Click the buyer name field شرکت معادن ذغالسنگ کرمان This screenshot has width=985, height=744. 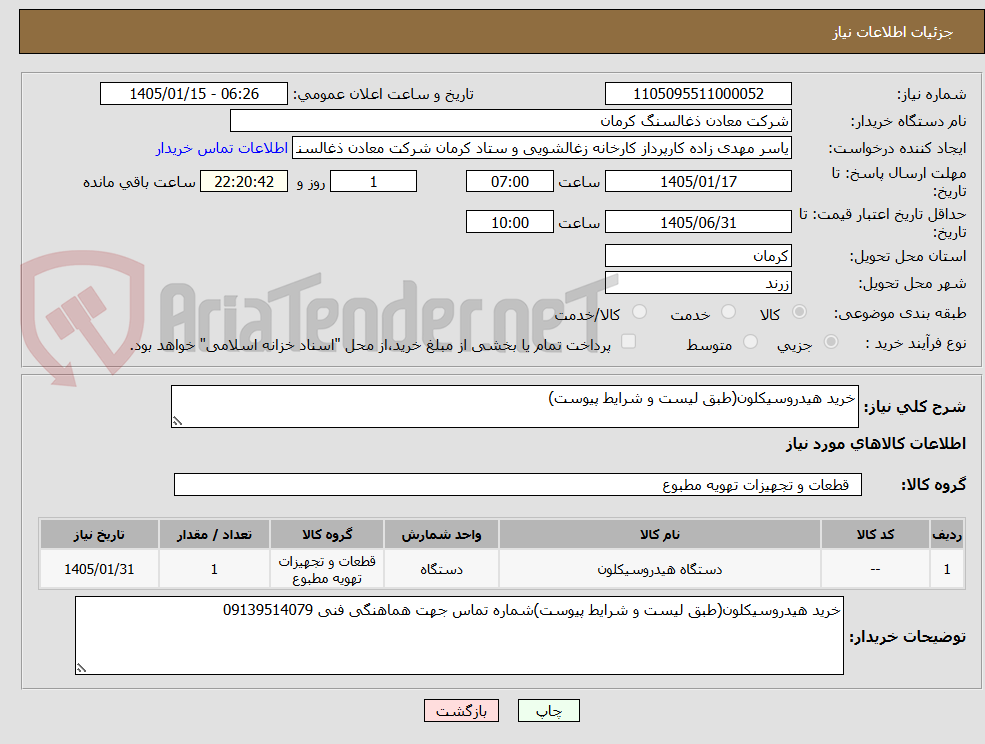tap(510, 121)
